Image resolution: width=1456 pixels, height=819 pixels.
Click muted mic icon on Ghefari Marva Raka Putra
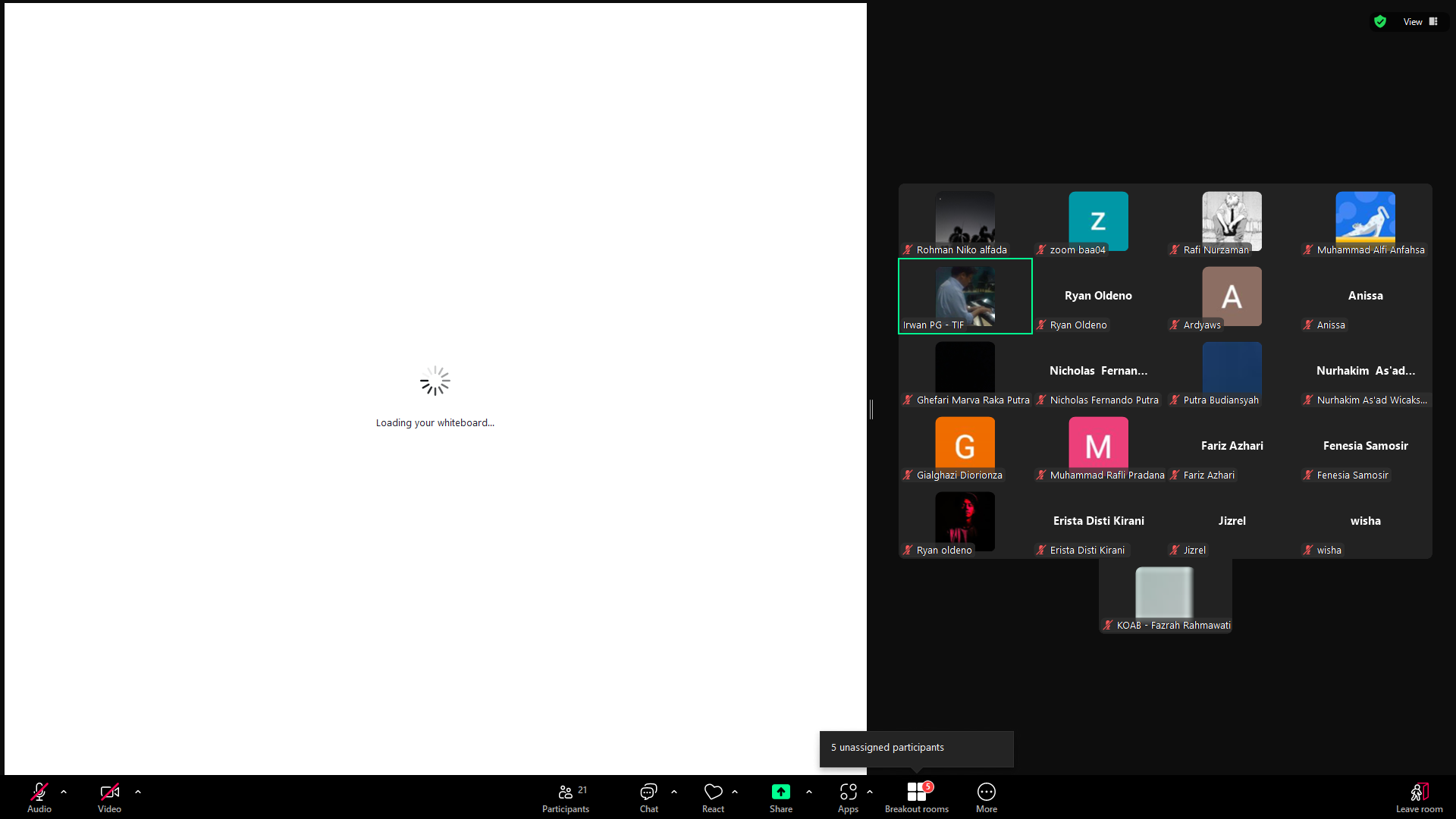coord(908,400)
